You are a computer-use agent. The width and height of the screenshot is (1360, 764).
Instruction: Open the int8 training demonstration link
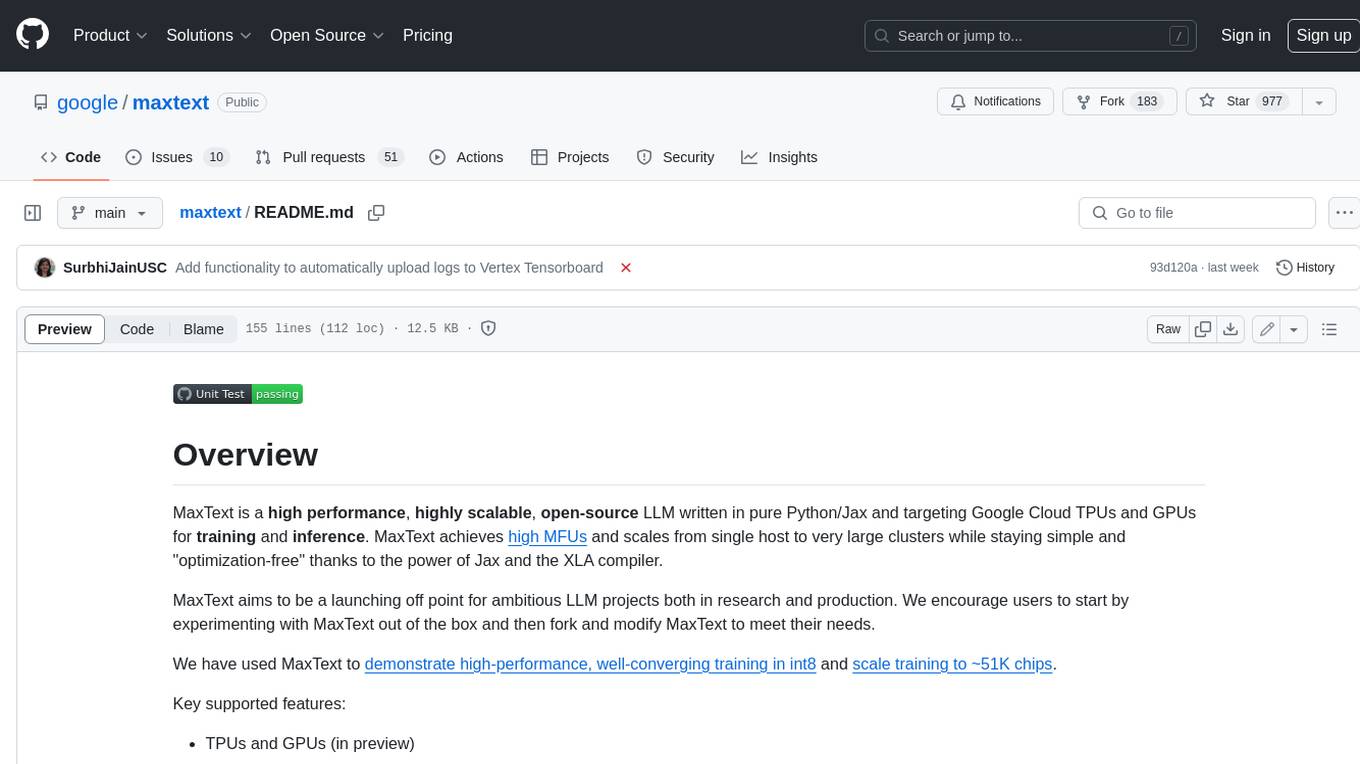click(x=590, y=664)
